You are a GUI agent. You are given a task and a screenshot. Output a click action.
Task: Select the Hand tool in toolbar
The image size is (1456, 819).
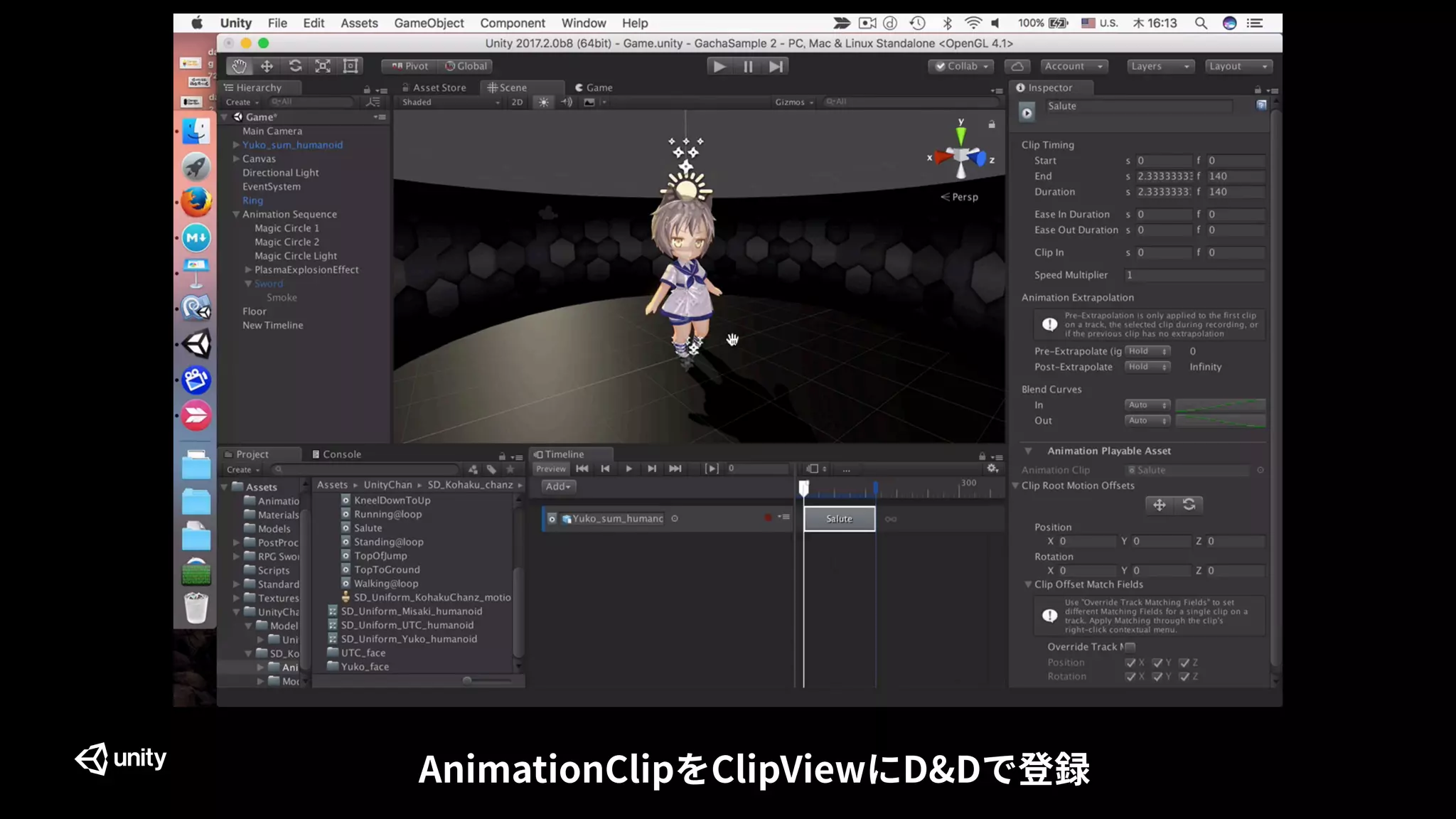(240, 66)
